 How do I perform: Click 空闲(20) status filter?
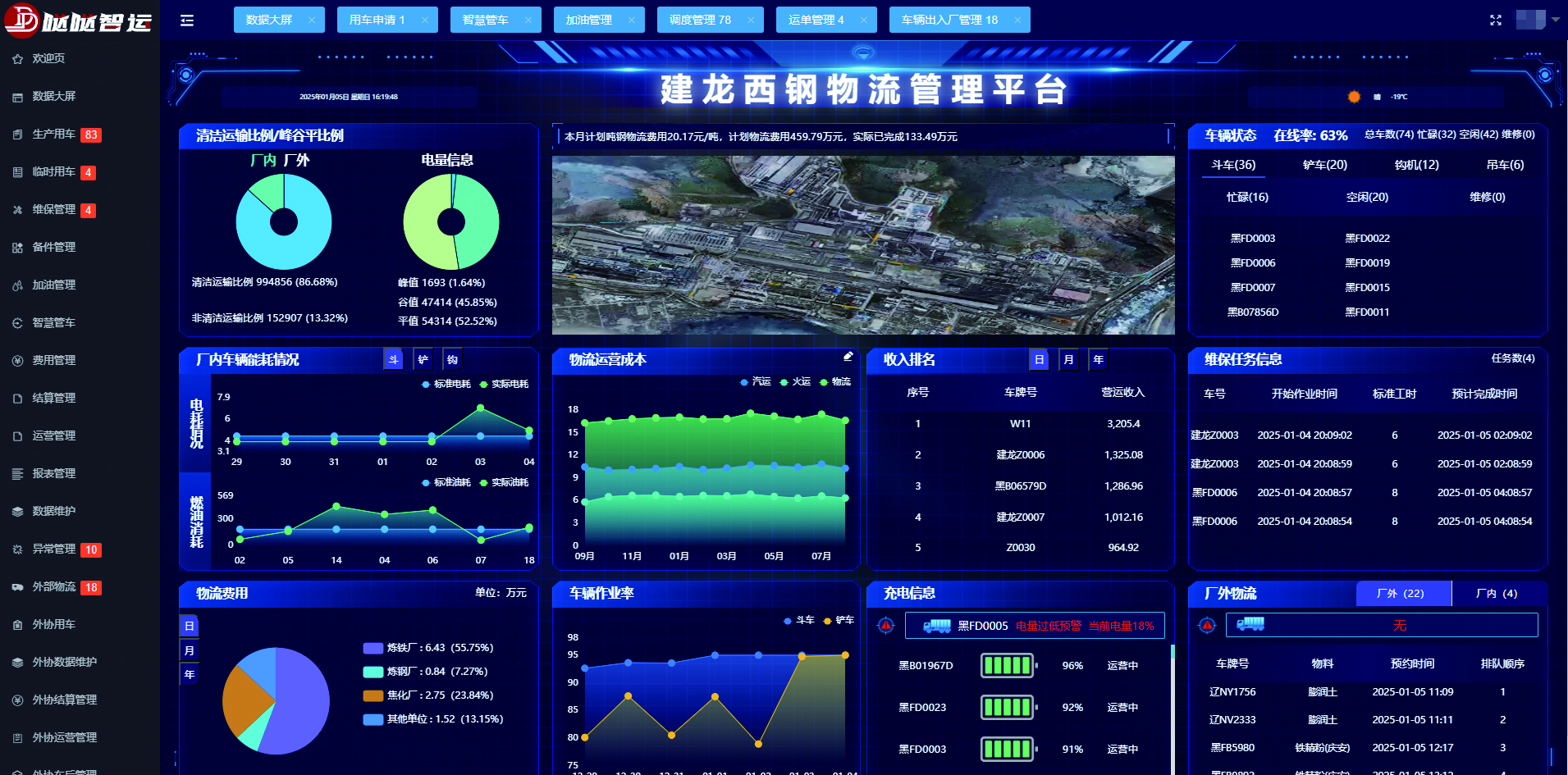pos(1367,197)
